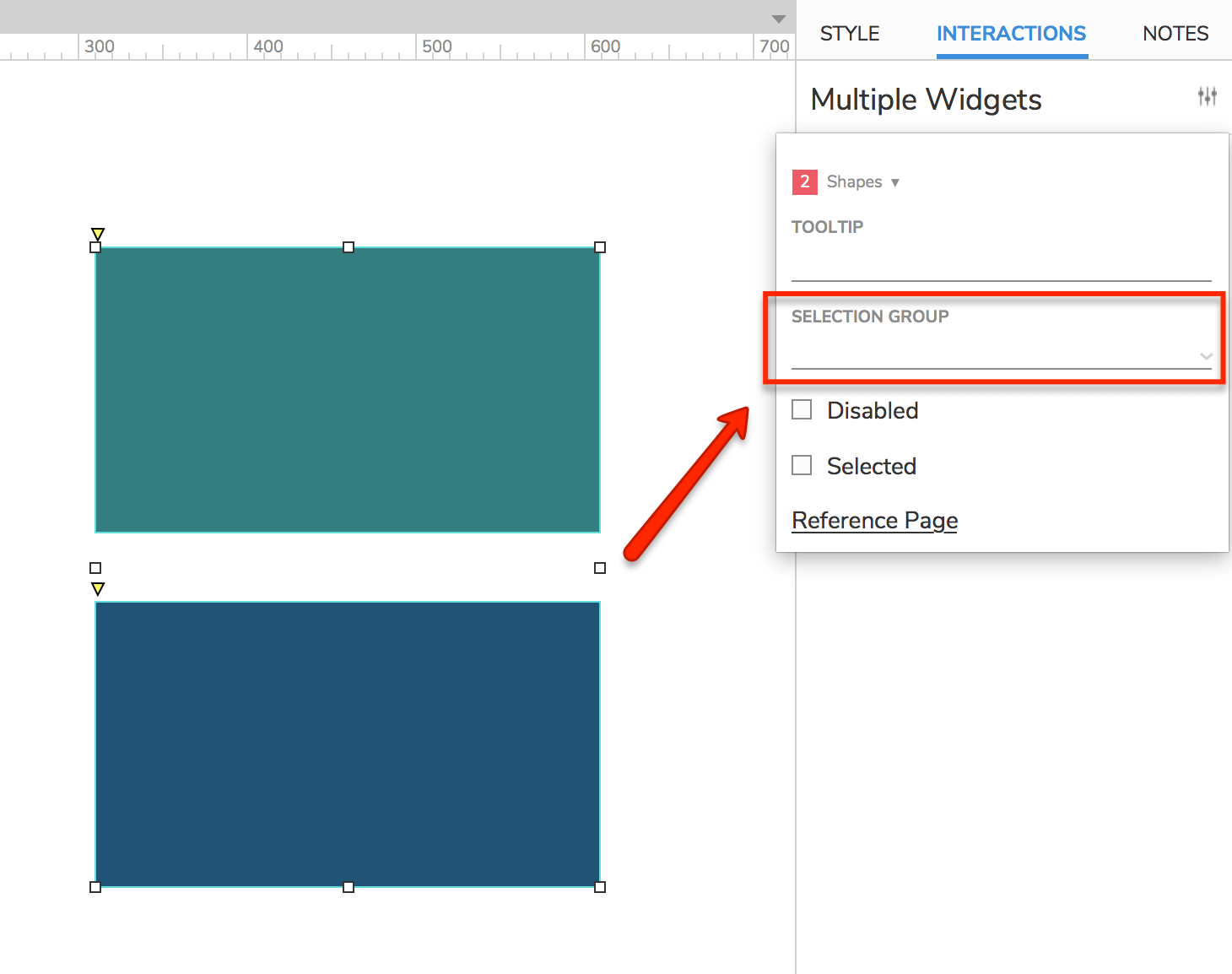Click the bottom-center resize handle of the selection

point(349,887)
